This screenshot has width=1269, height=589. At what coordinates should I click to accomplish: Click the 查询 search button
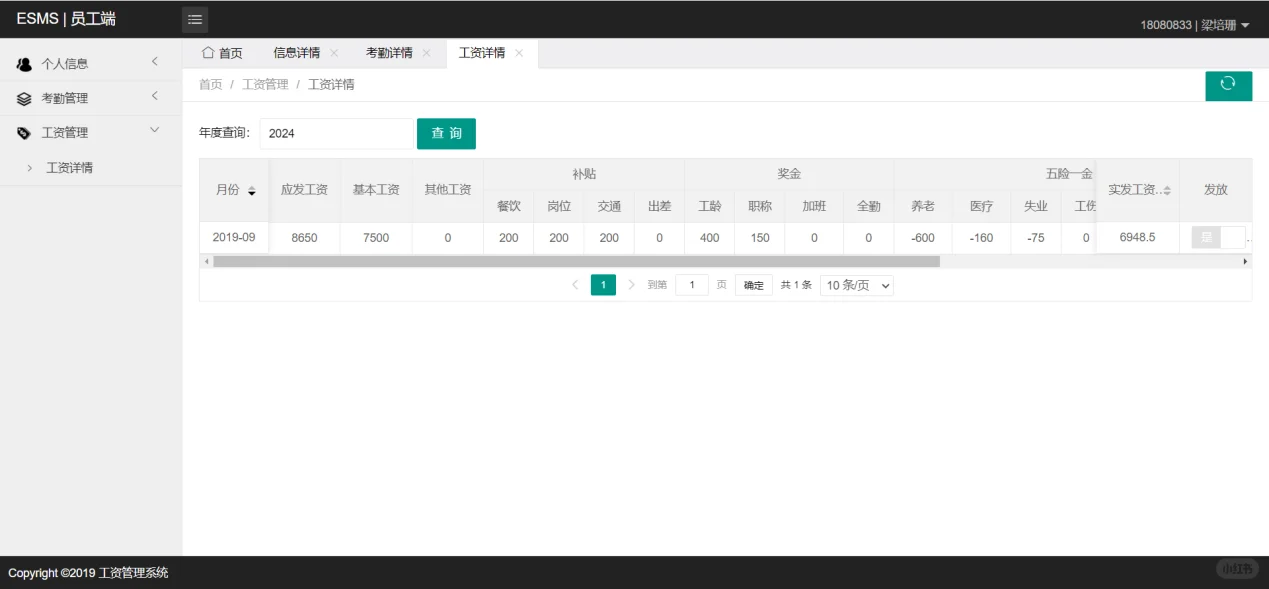point(446,133)
